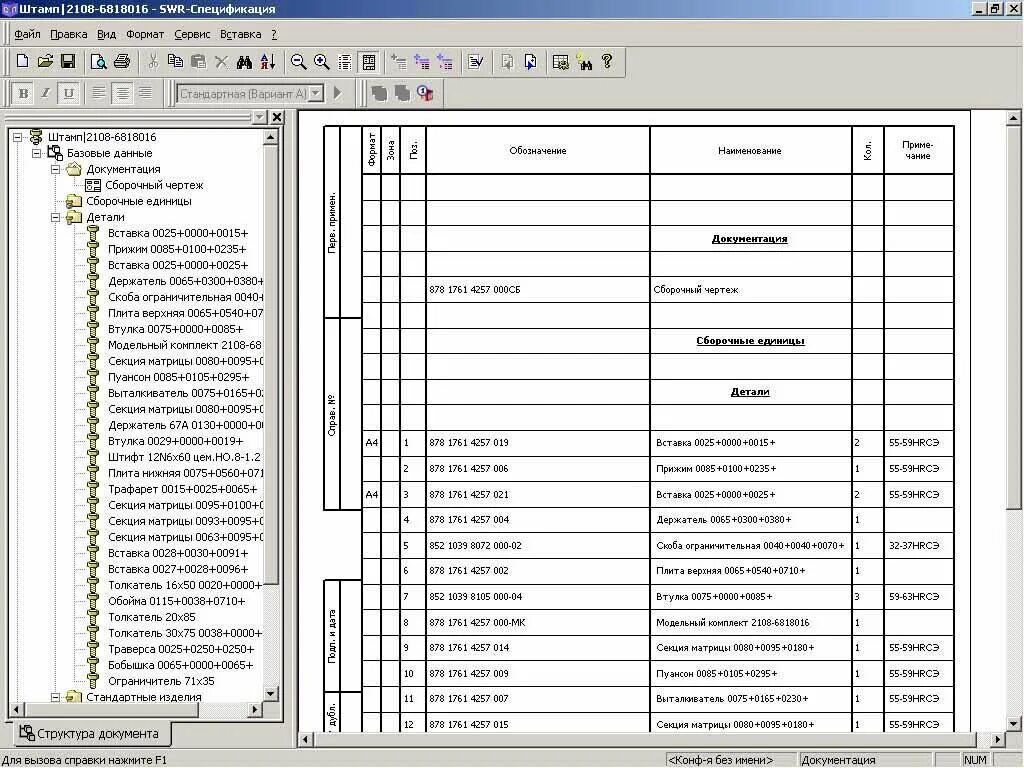This screenshot has height=768, width=1024.
Task: Create a new document with New icon
Action: click(x=22, y=62)
